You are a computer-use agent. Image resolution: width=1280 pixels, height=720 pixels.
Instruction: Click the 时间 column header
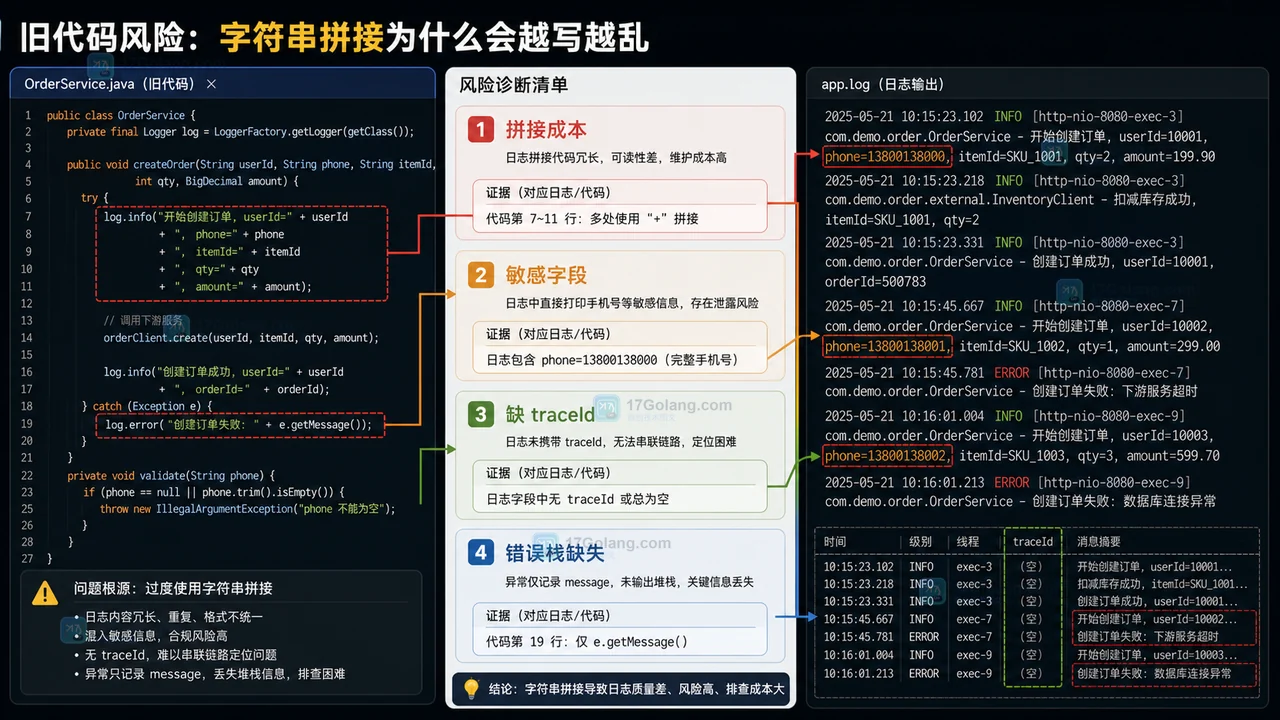pos(836,541)
